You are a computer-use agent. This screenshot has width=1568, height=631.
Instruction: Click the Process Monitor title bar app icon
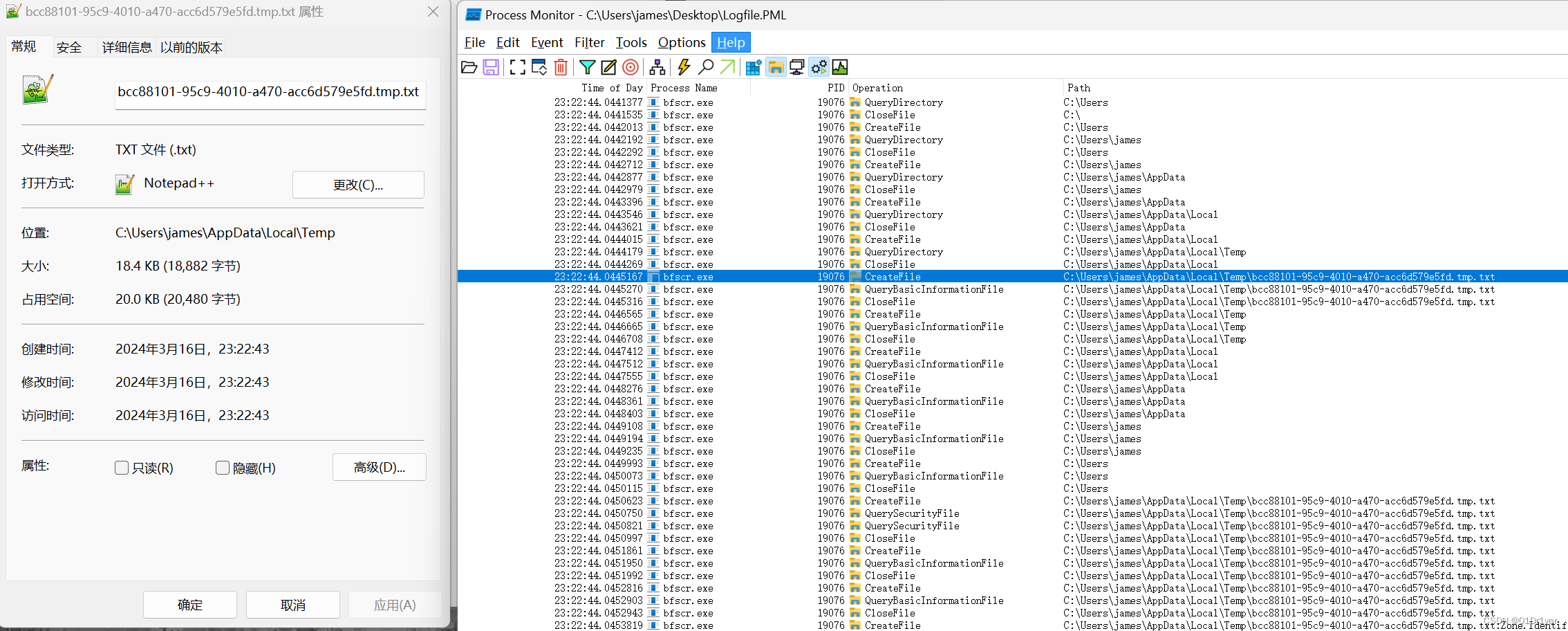[474, 15]
